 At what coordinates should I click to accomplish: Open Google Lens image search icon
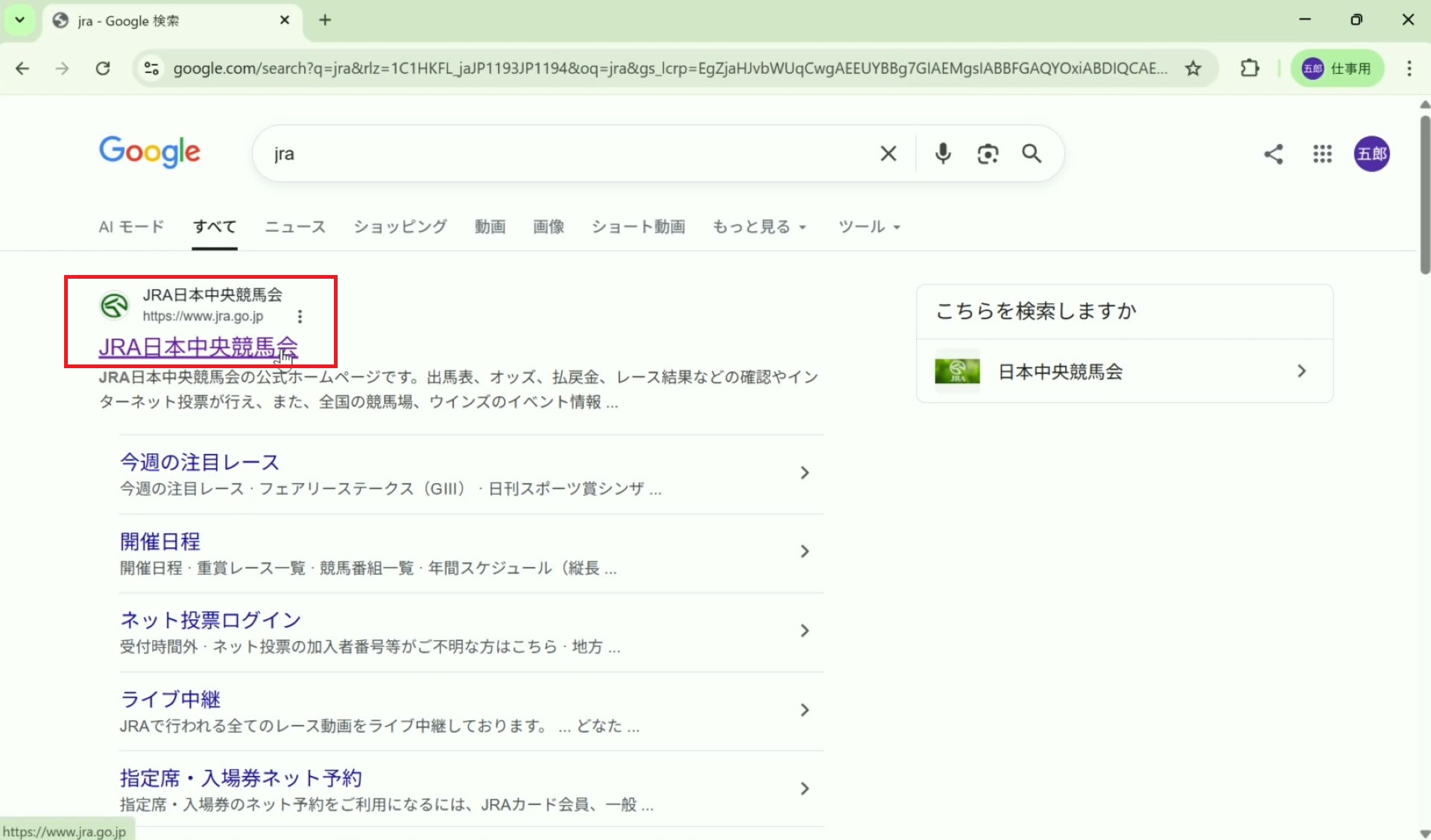click(x=988, y=154)
